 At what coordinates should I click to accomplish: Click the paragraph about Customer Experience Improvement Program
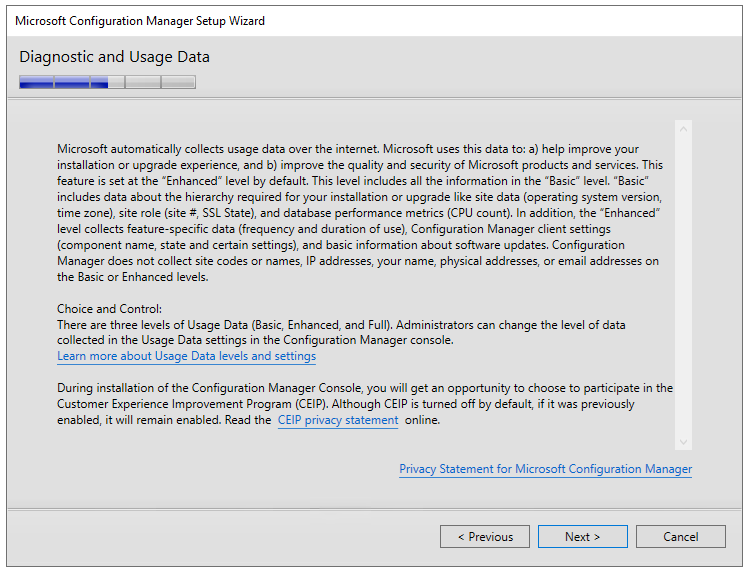pyautogui.click(x=364, y=404)
